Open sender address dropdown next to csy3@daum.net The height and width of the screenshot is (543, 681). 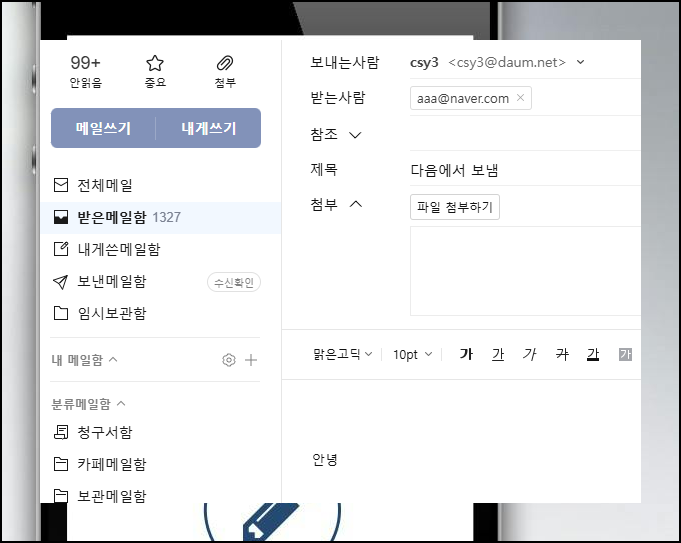point(580,62)
